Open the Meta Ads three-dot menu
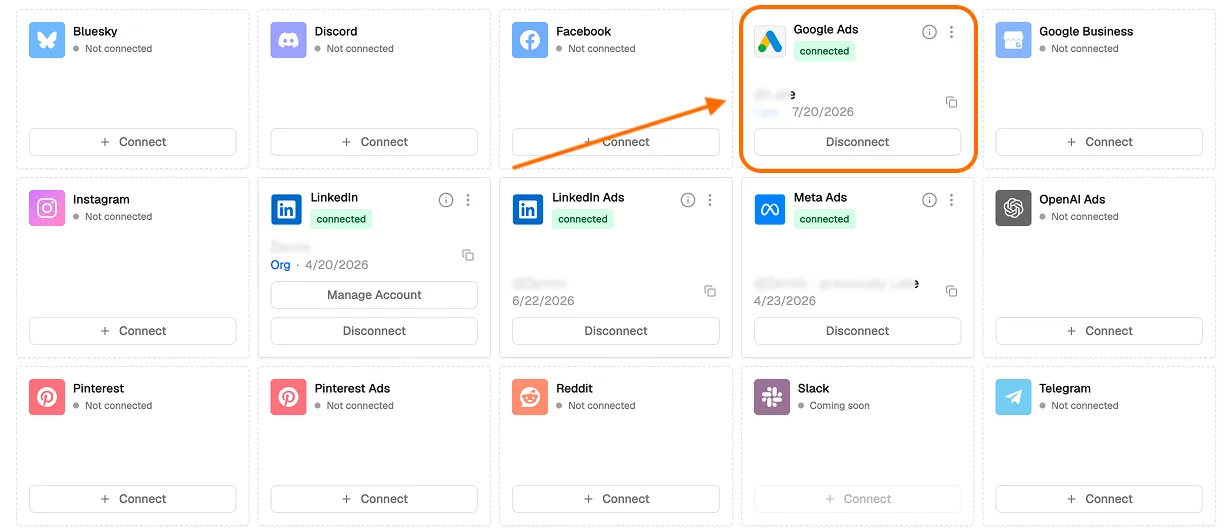Viewport: 1232px width, 531px height. [x=951, y=200]
